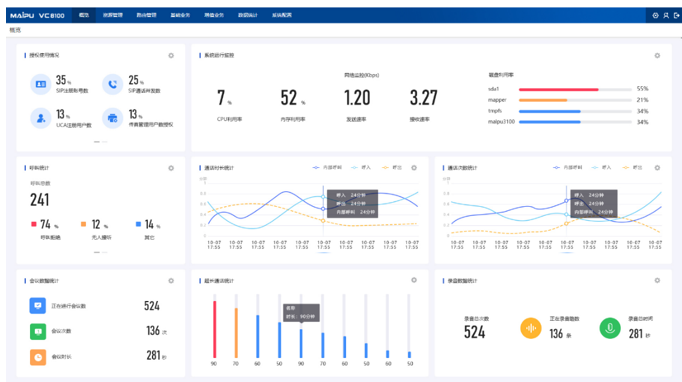Click the red bar in 超长通话统计 chart
This screenshot has width=682, height=382.
214,329
